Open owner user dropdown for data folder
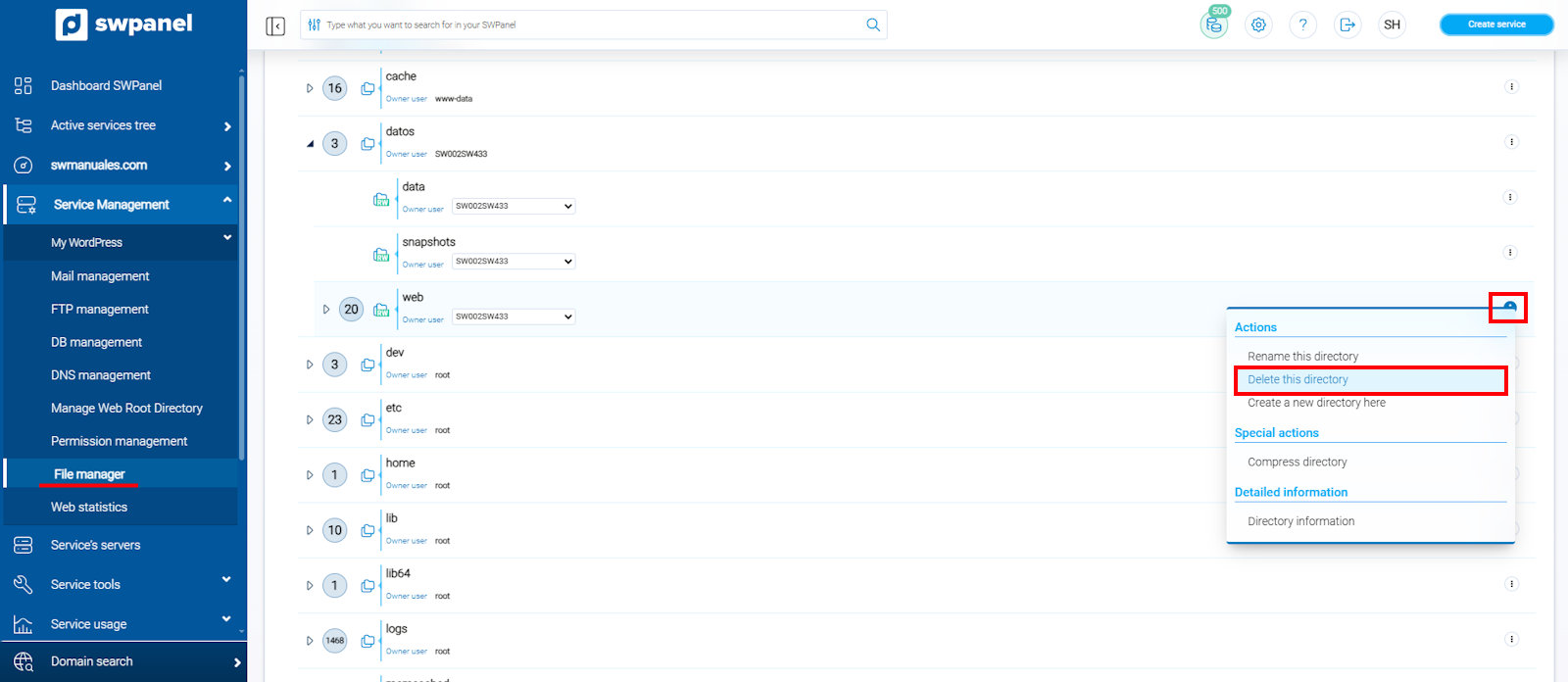This screenshot has height=682, width=1568. point(514,206)
